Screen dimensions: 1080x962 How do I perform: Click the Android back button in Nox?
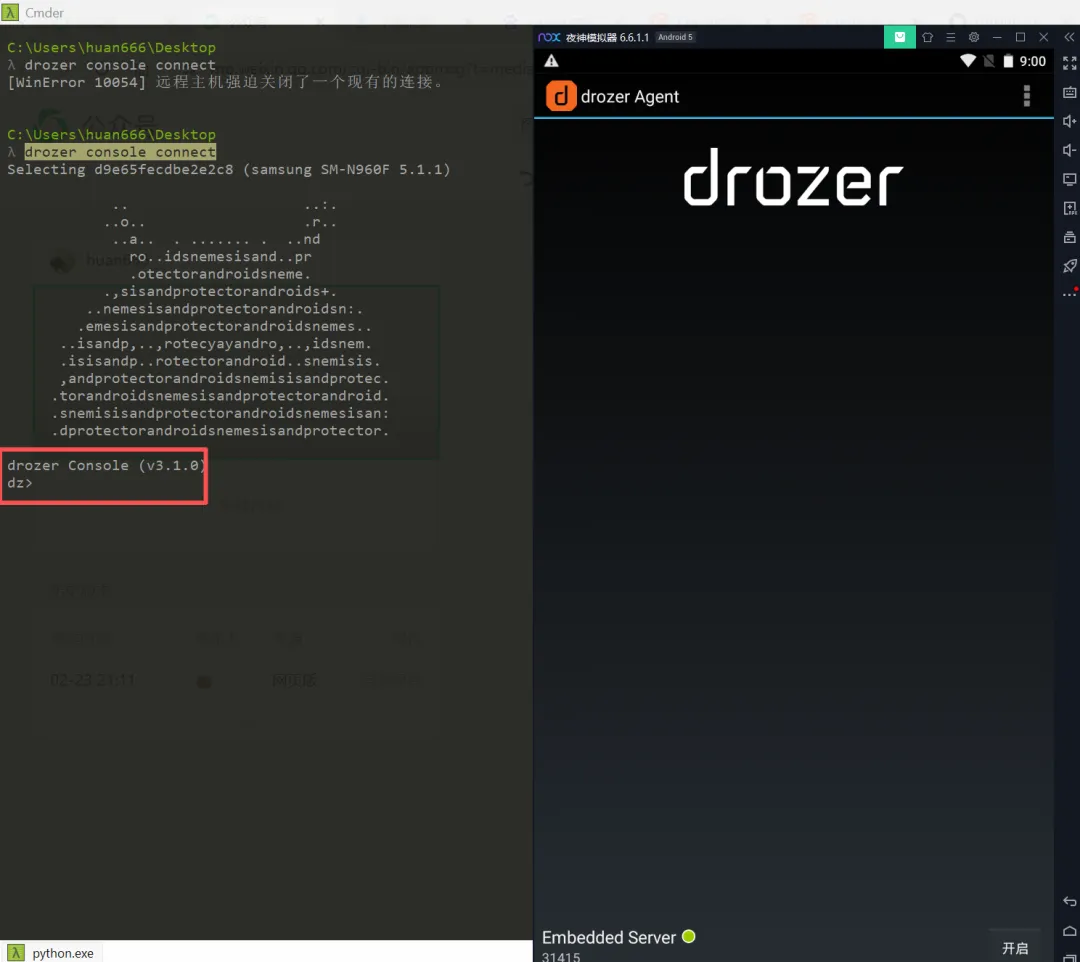(x=1069, y=901)
